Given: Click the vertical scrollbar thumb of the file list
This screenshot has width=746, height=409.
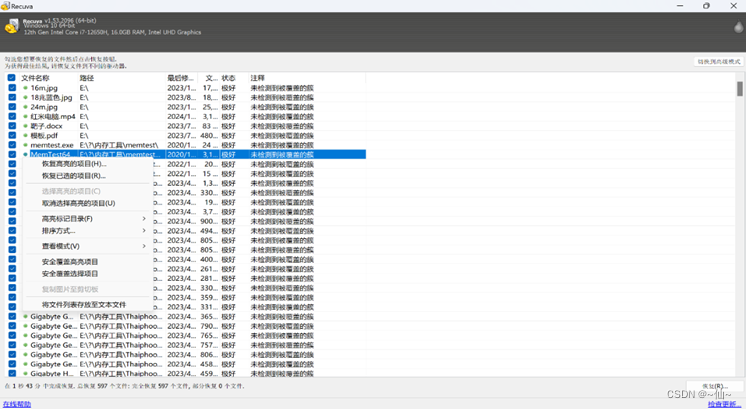Looking at the screenshot, I should 740,89.
